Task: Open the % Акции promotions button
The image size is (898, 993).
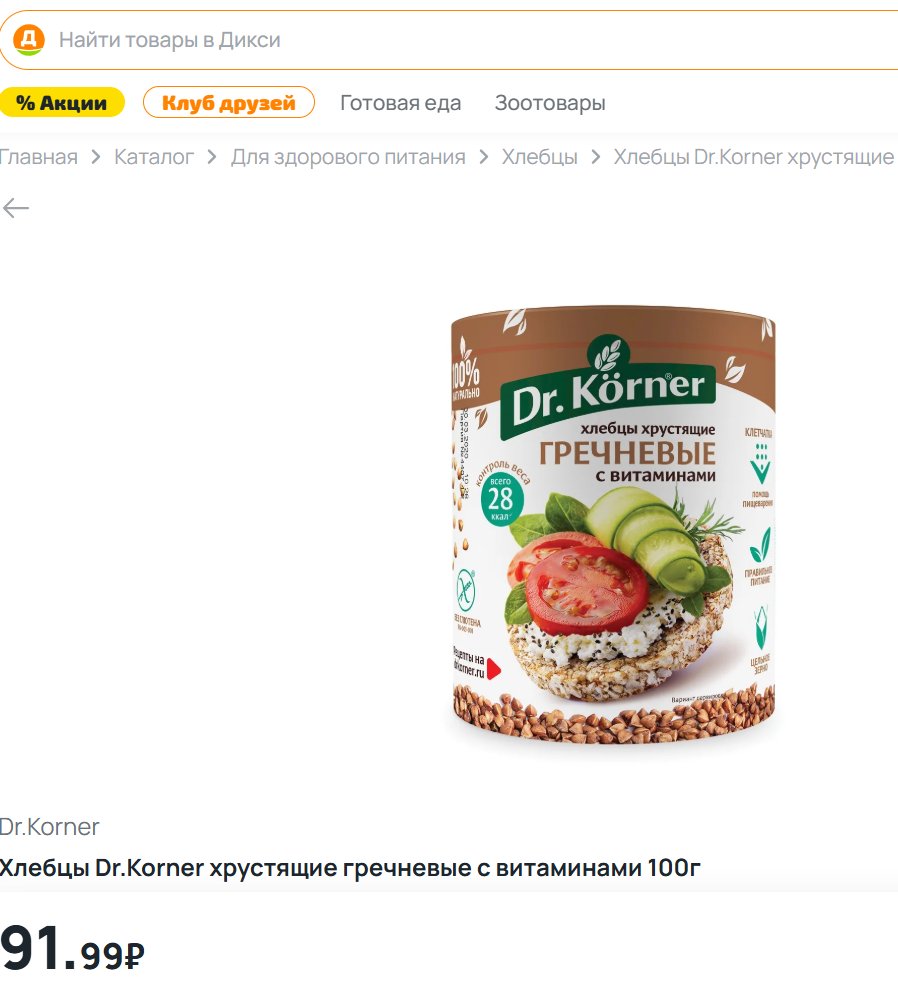Action: point(62,103)
